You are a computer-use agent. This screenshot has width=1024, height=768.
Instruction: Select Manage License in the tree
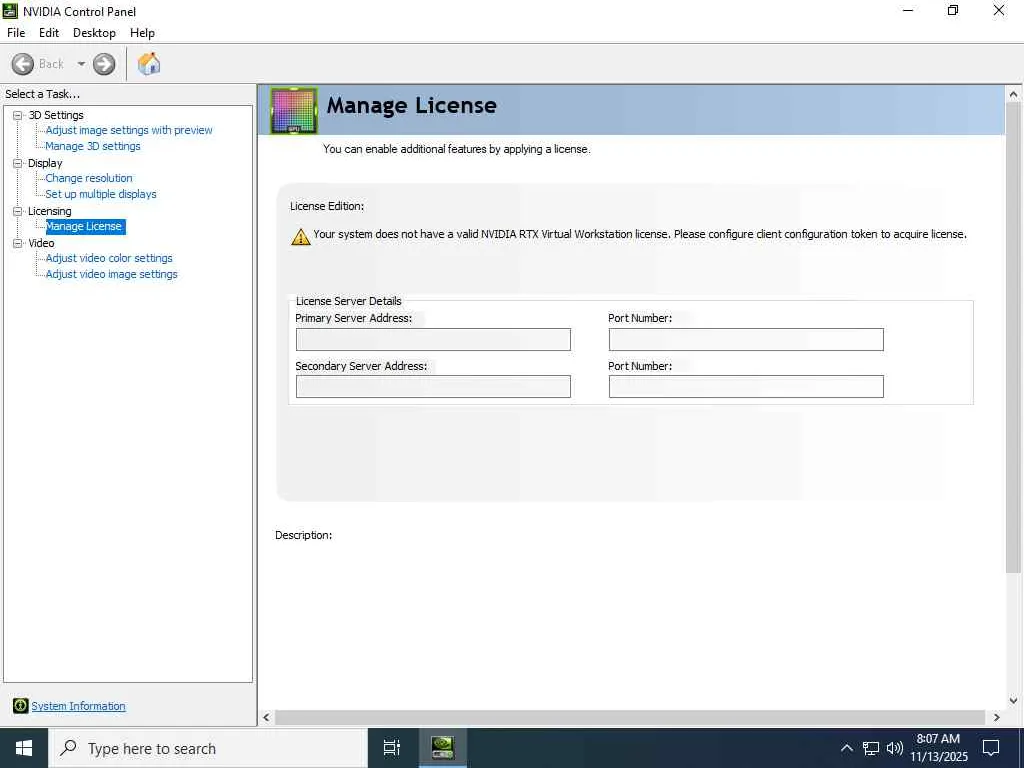(x=84, y=227)
